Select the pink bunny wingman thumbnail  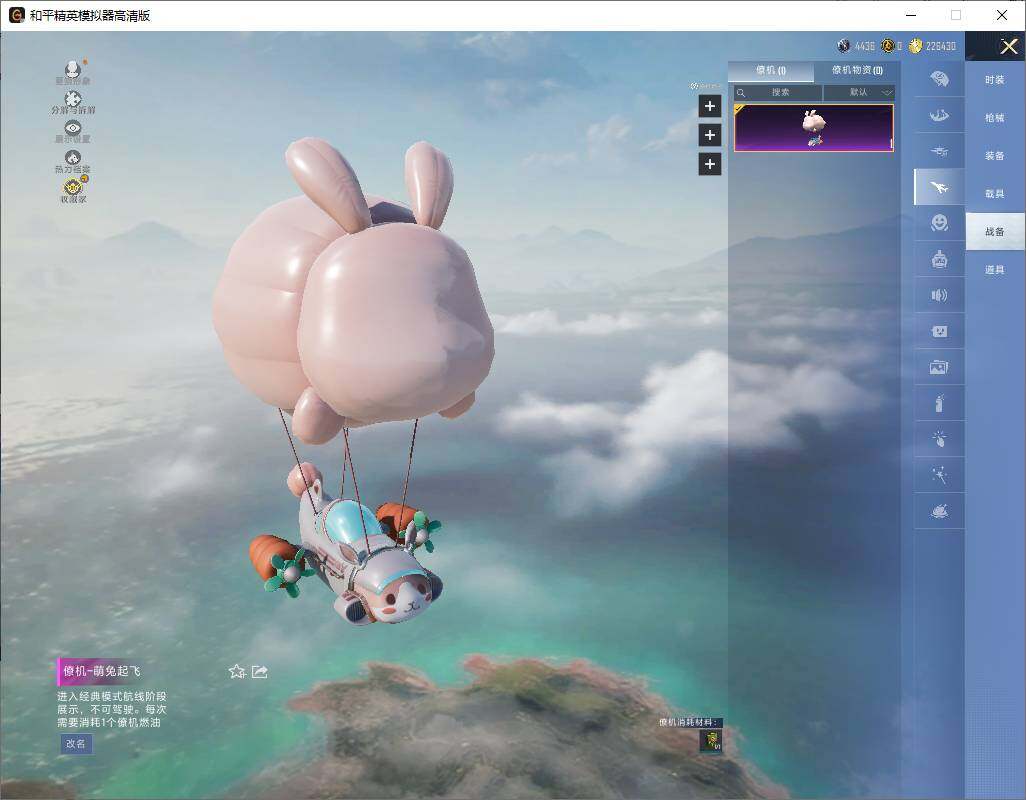[x=813, y=128]
